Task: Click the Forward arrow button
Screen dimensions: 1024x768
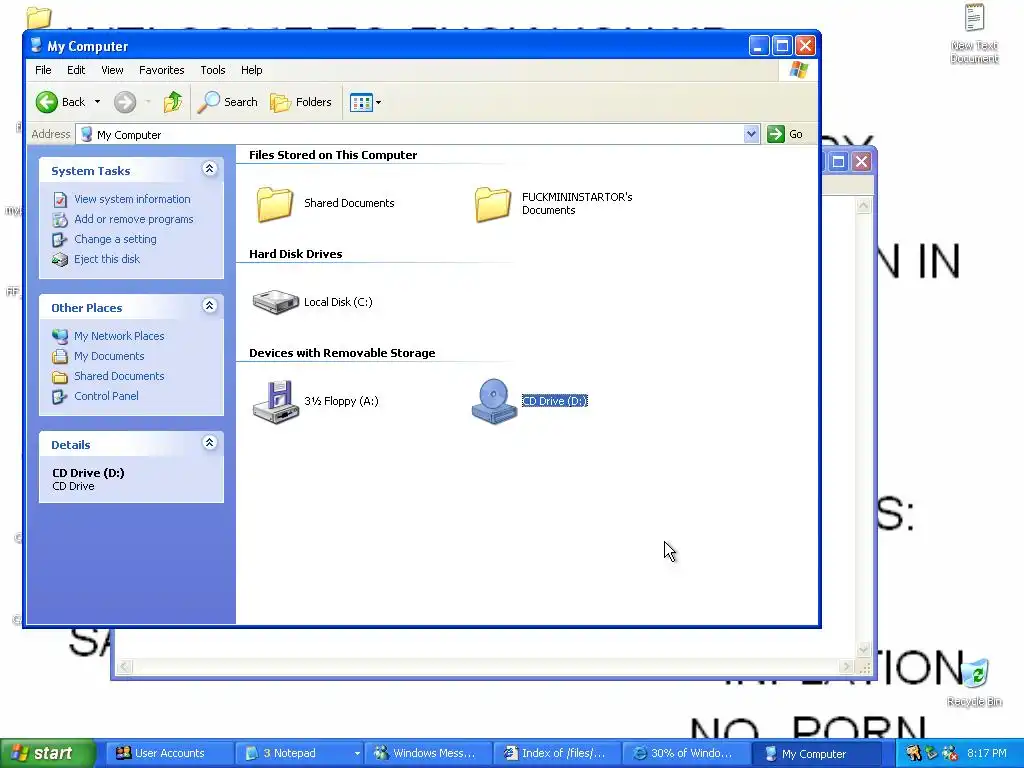Action: point(125,102)
